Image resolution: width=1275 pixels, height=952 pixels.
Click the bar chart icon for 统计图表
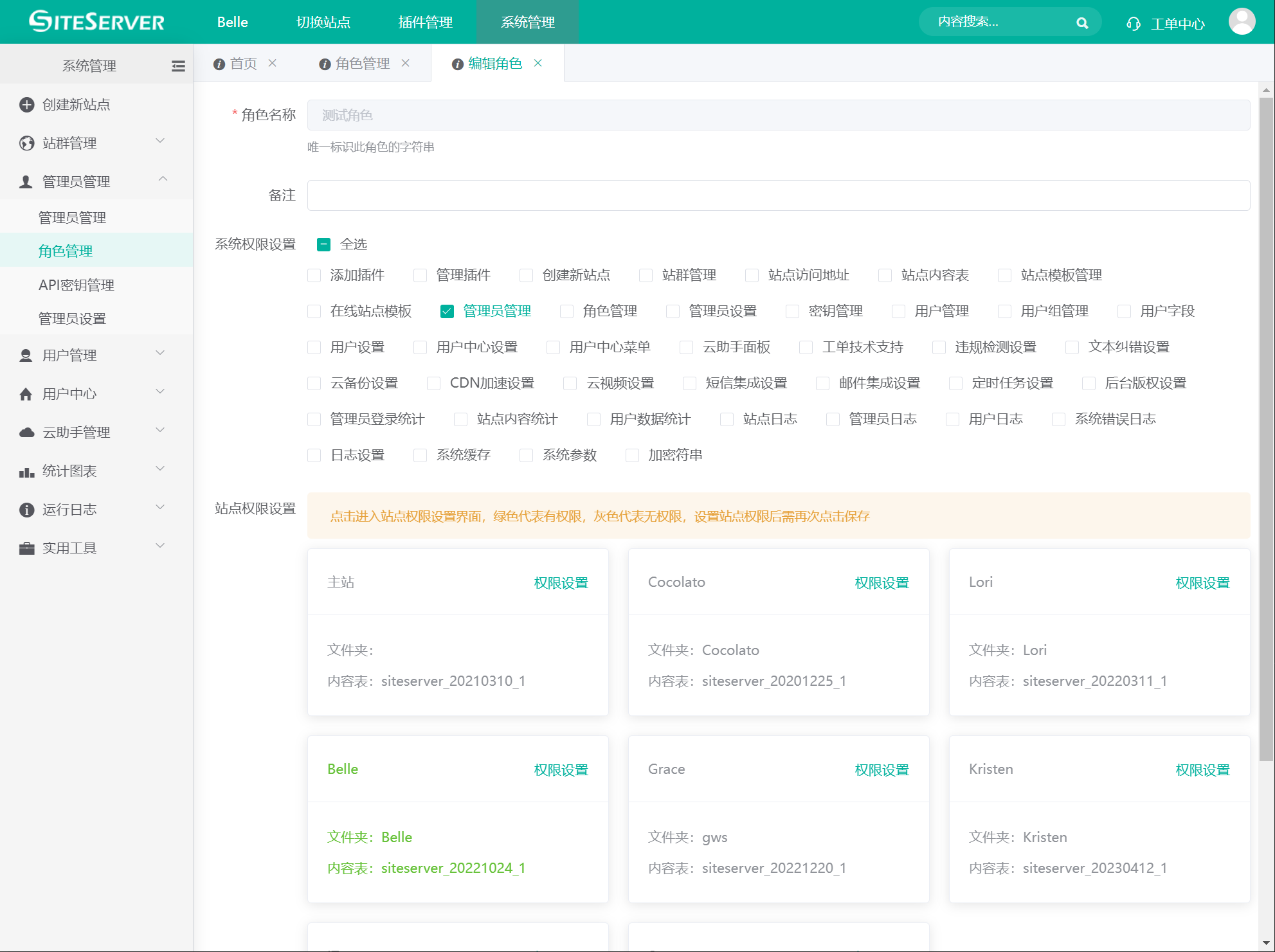tap(26, 472)
